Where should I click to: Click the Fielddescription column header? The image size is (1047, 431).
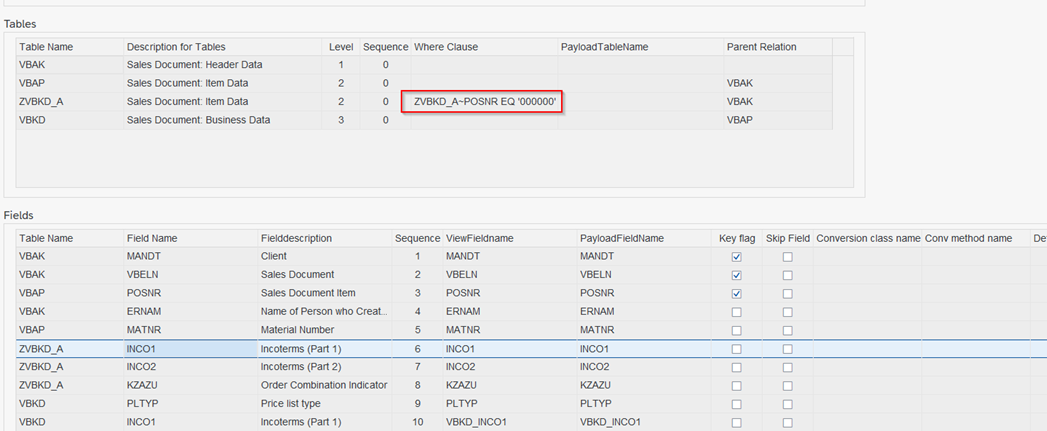point(296,239)
